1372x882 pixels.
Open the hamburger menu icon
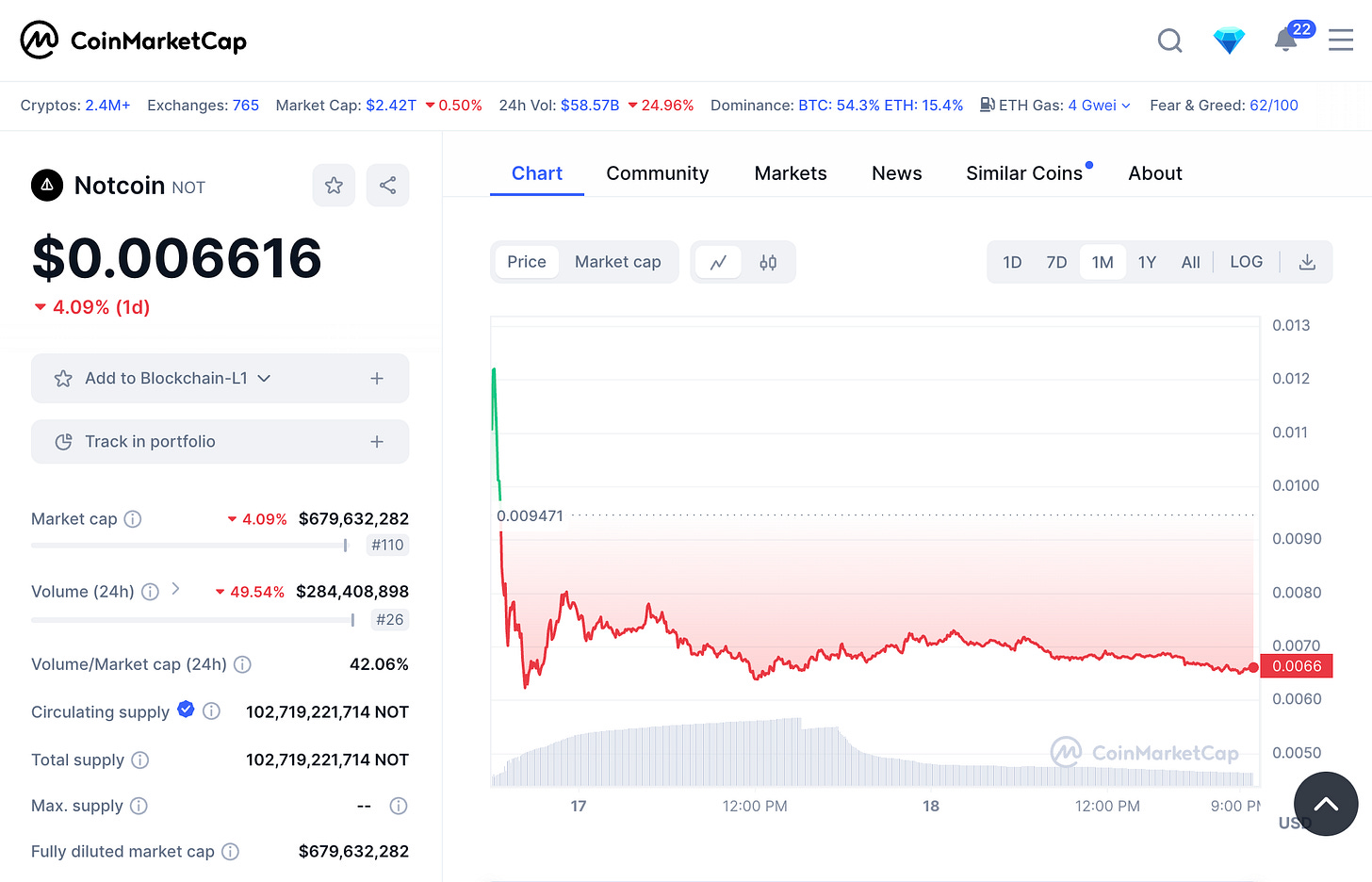point(1340,40)
